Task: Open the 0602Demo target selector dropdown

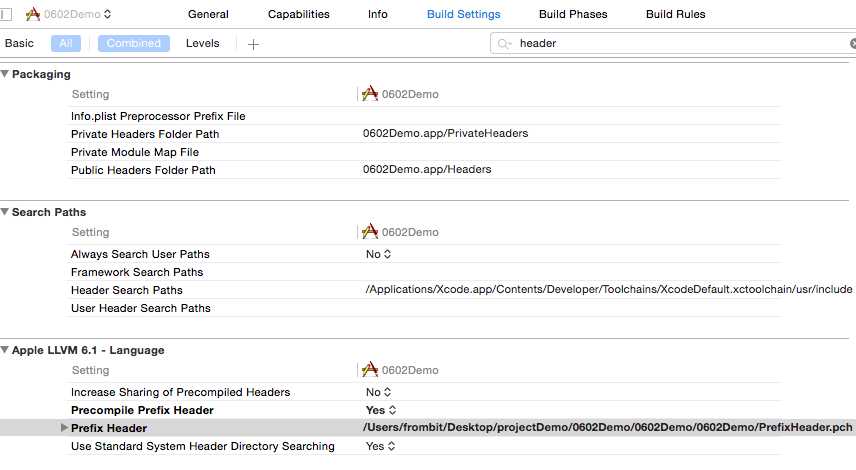Action: [x=77, y=14]
